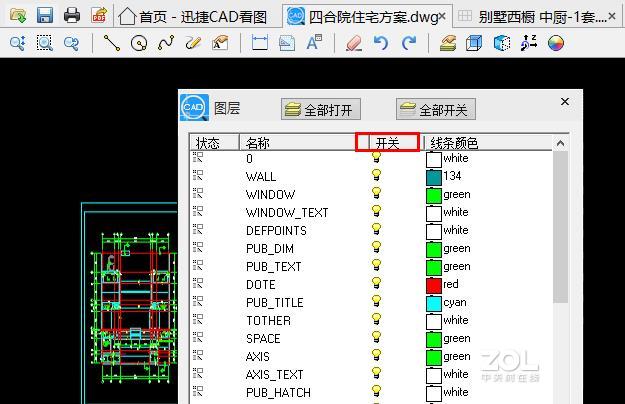Select the line drawing tool
This screenshot has height=404, width=625.
point(112,43)
